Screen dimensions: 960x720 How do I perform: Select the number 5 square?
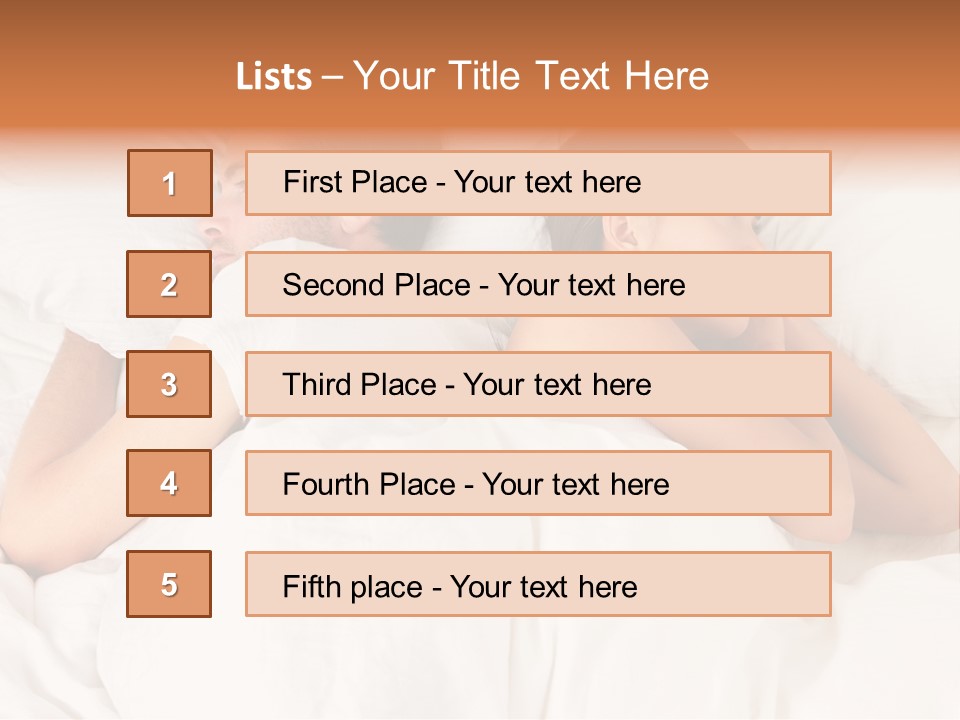click(x=169, y=584)
